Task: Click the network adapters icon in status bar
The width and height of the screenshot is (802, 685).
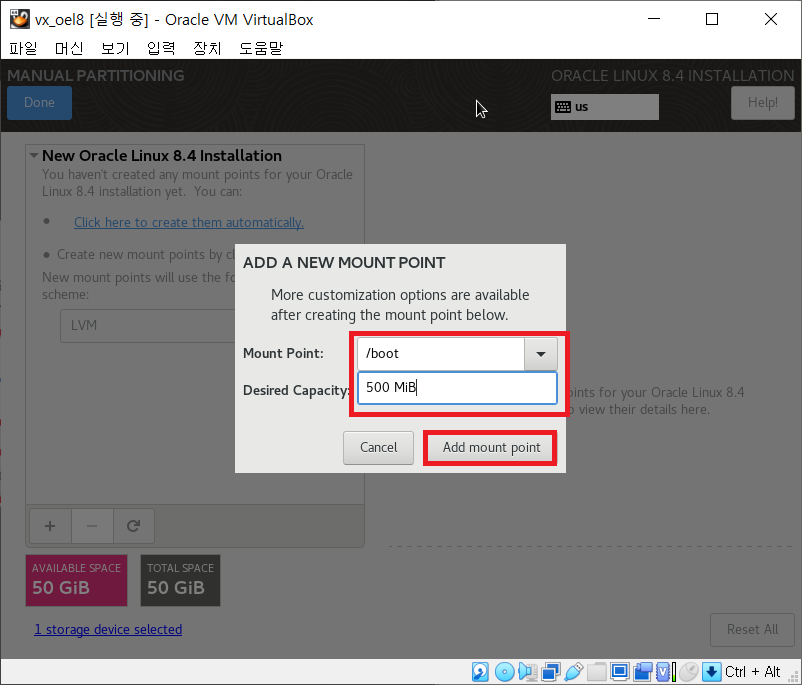Action: (550, 672)
